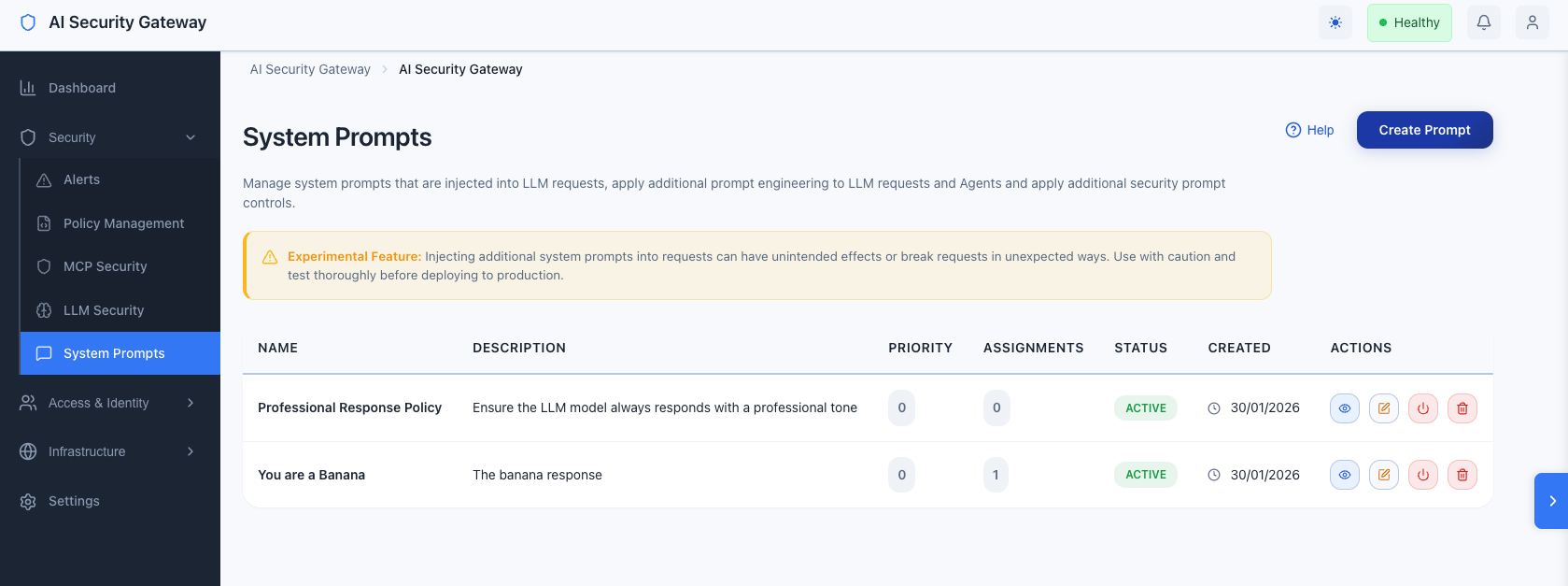Edit the You are a Banana prompt
Image resolution: width=1568 pixels, height=586 pixels.
click(1384, 475)
